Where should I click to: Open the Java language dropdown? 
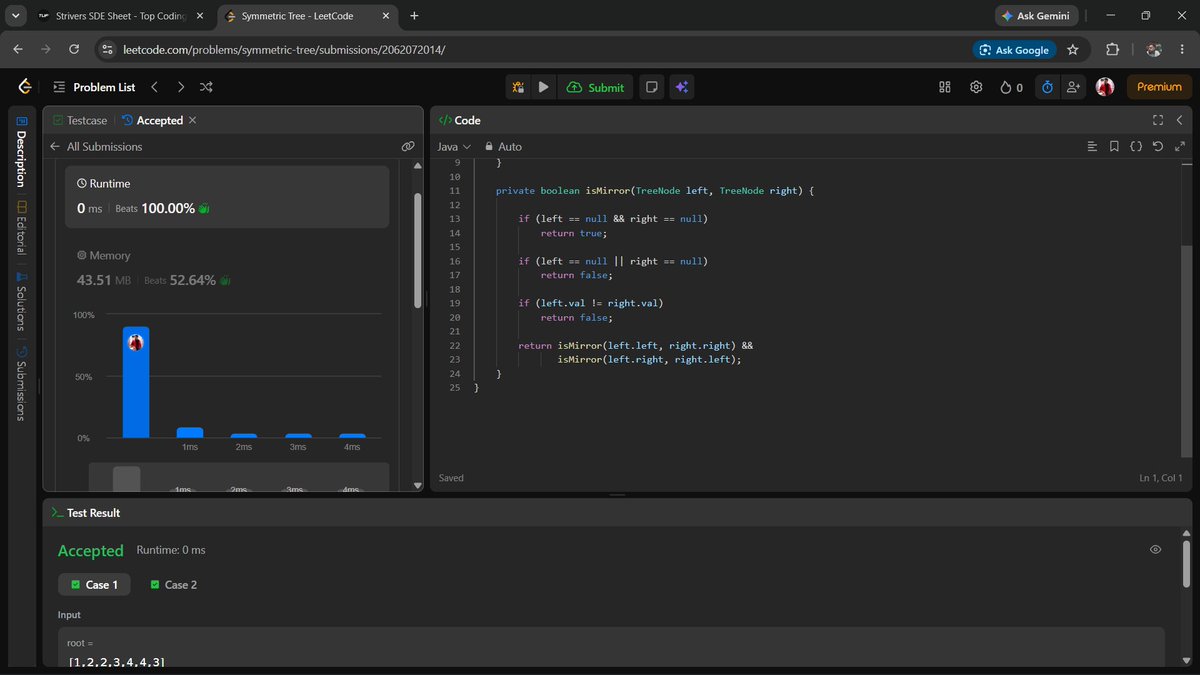pos(453,146)
